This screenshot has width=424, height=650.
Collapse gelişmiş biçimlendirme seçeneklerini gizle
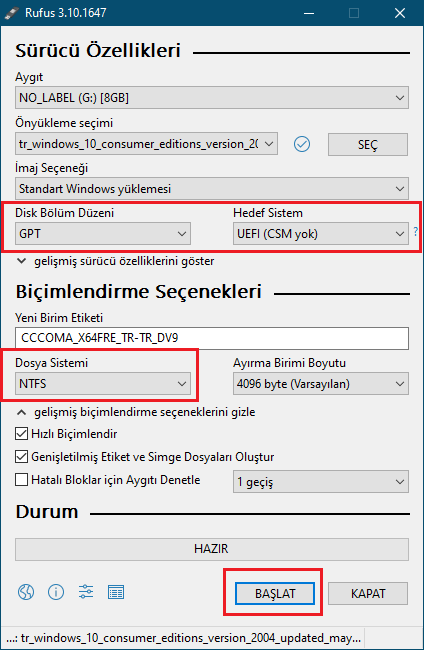click(136, 412)
